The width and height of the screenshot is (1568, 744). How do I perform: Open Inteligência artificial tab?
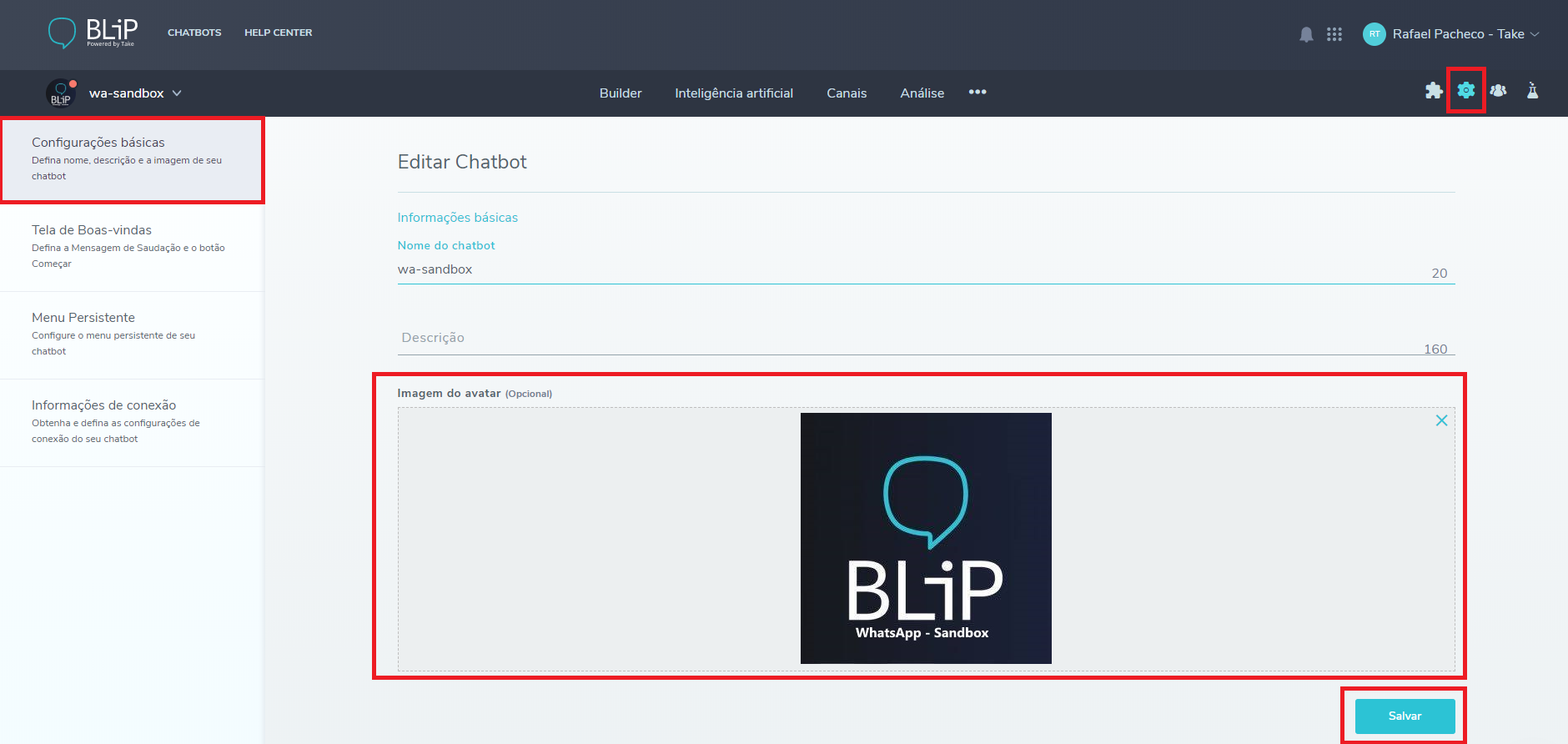[x=734, y=93]
